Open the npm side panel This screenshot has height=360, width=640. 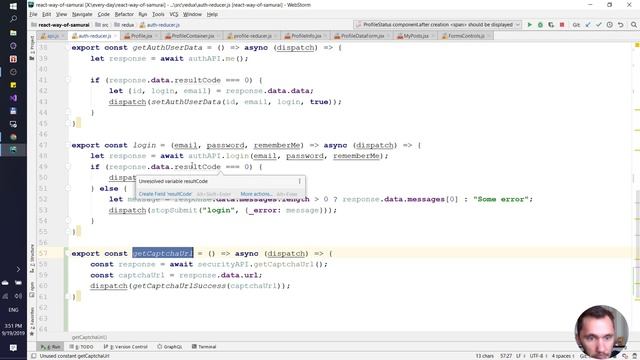click(x=32, y=289)
